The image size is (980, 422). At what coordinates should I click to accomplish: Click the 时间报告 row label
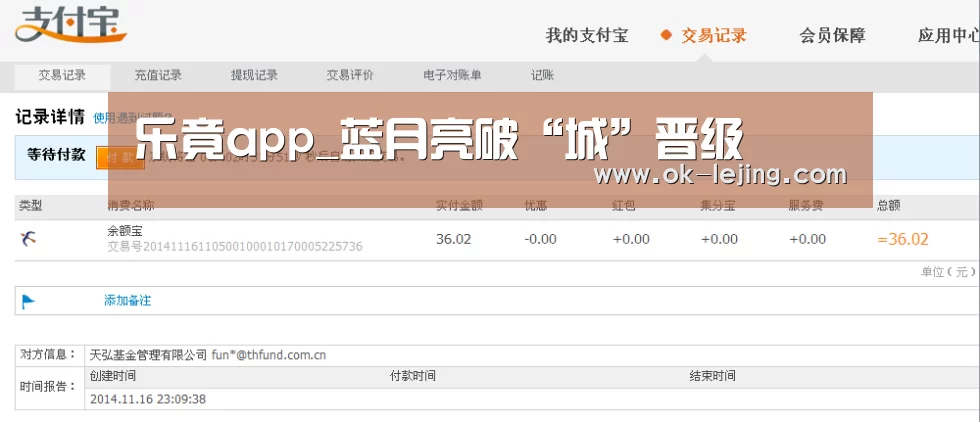48,386
